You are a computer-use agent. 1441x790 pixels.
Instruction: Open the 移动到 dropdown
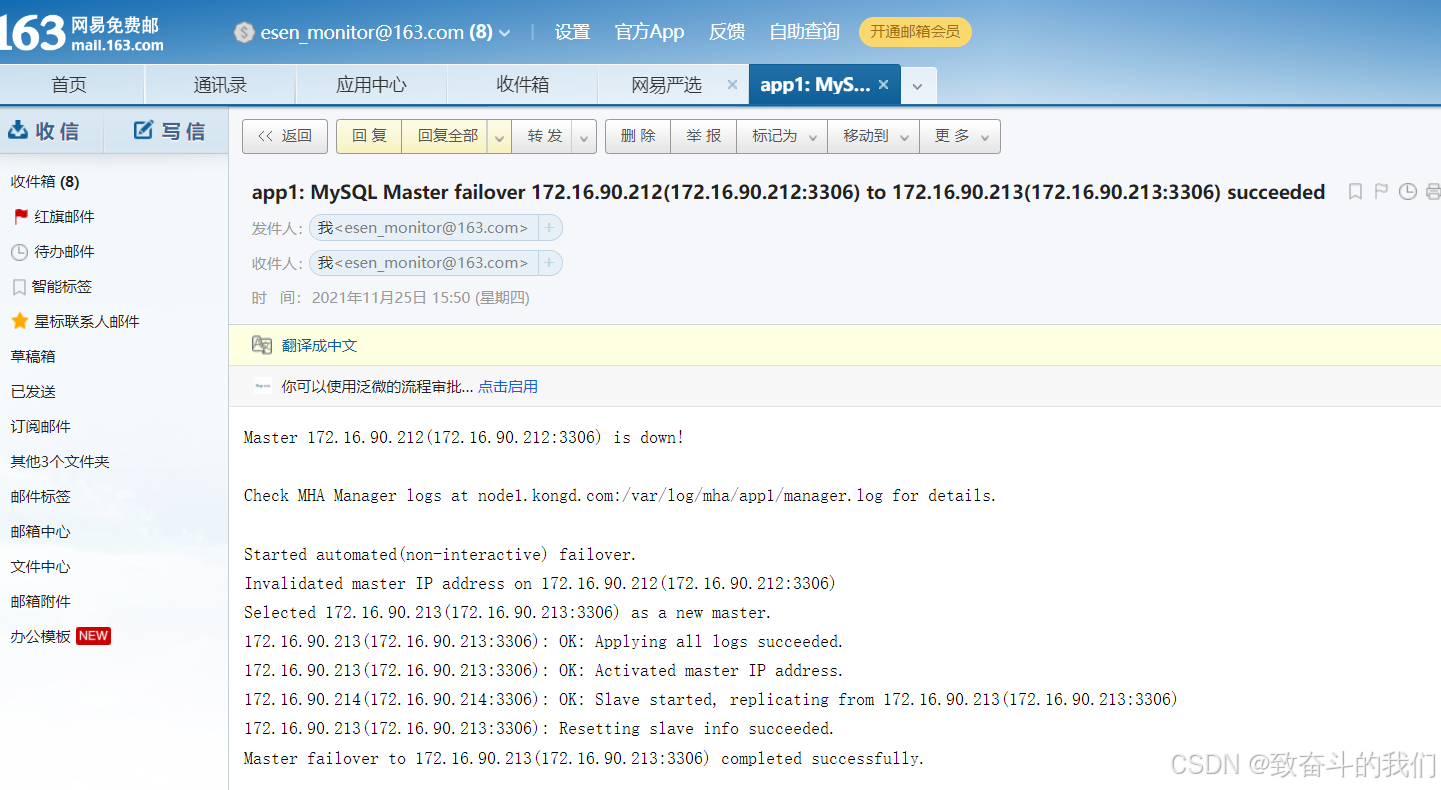click(x=873, y=136)
